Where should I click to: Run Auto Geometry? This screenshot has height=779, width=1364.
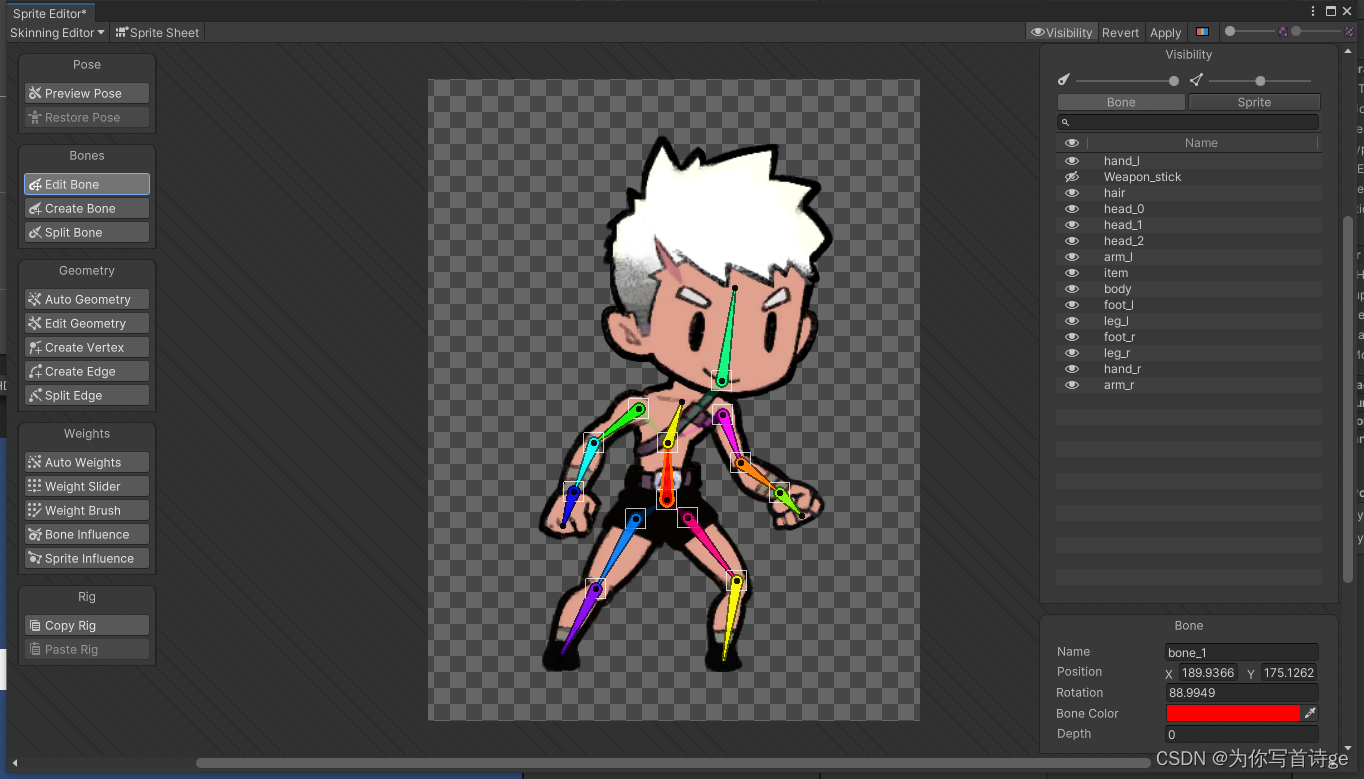tap(87, 299)
